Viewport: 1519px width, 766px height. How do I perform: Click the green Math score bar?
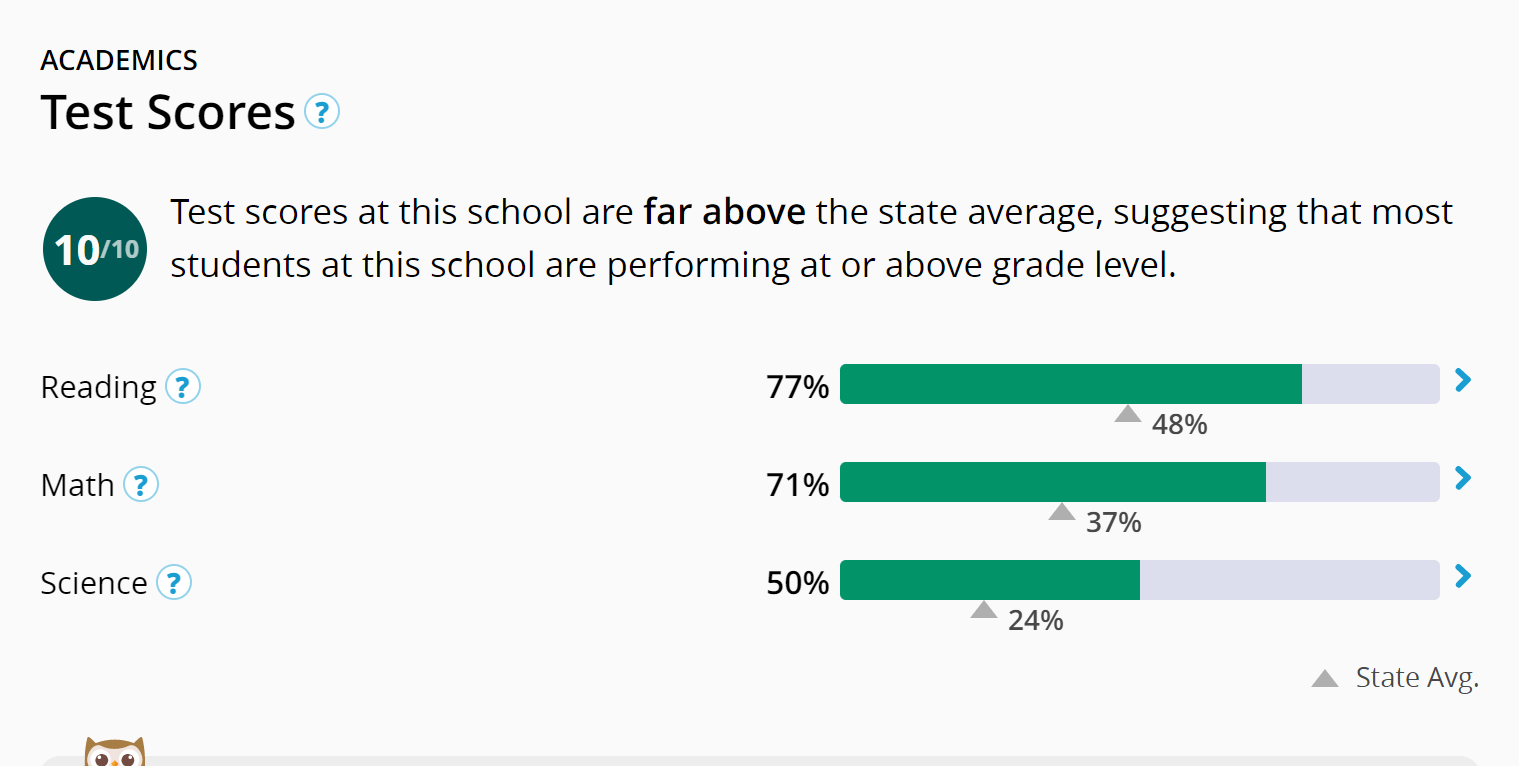pos(1052,482)
